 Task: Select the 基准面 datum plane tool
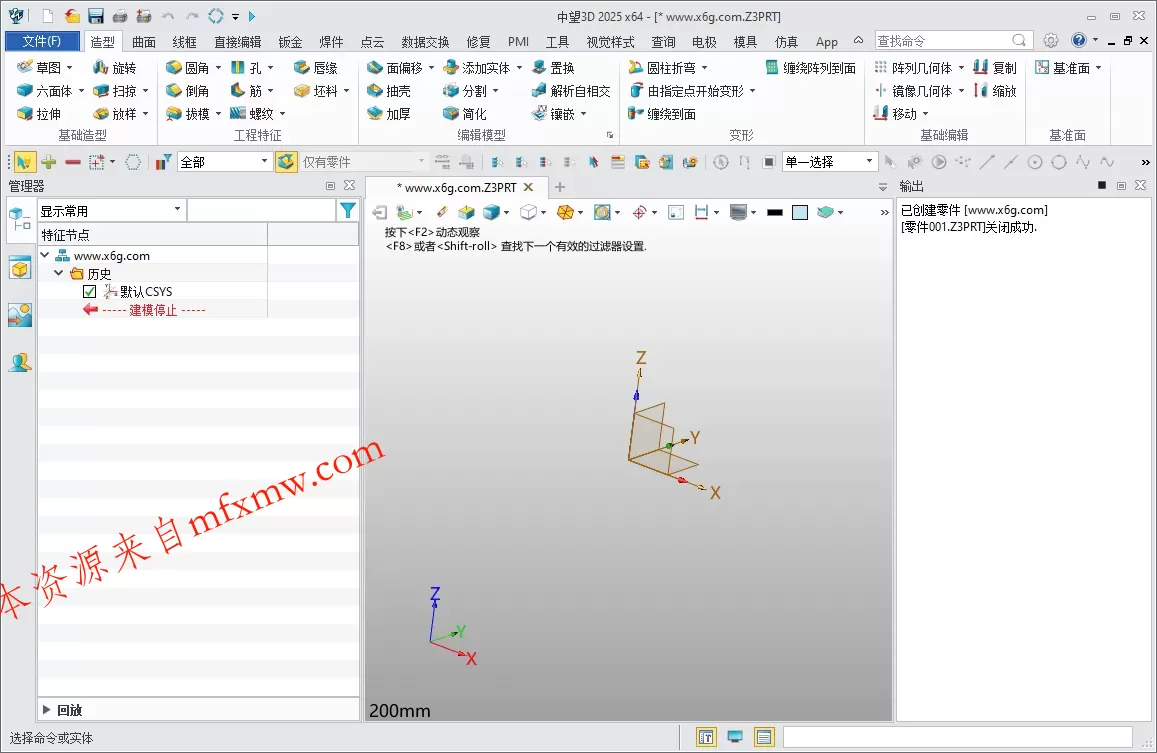tap(1062, 67)
